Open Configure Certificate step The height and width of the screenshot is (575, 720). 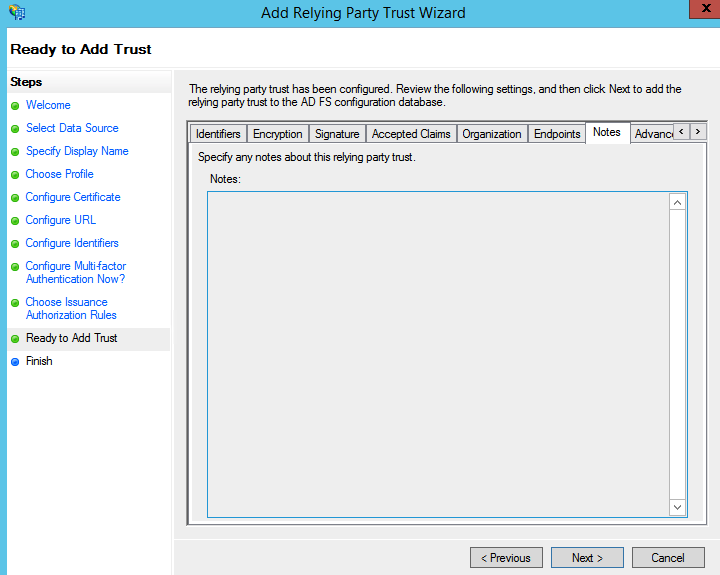[73, 197]
